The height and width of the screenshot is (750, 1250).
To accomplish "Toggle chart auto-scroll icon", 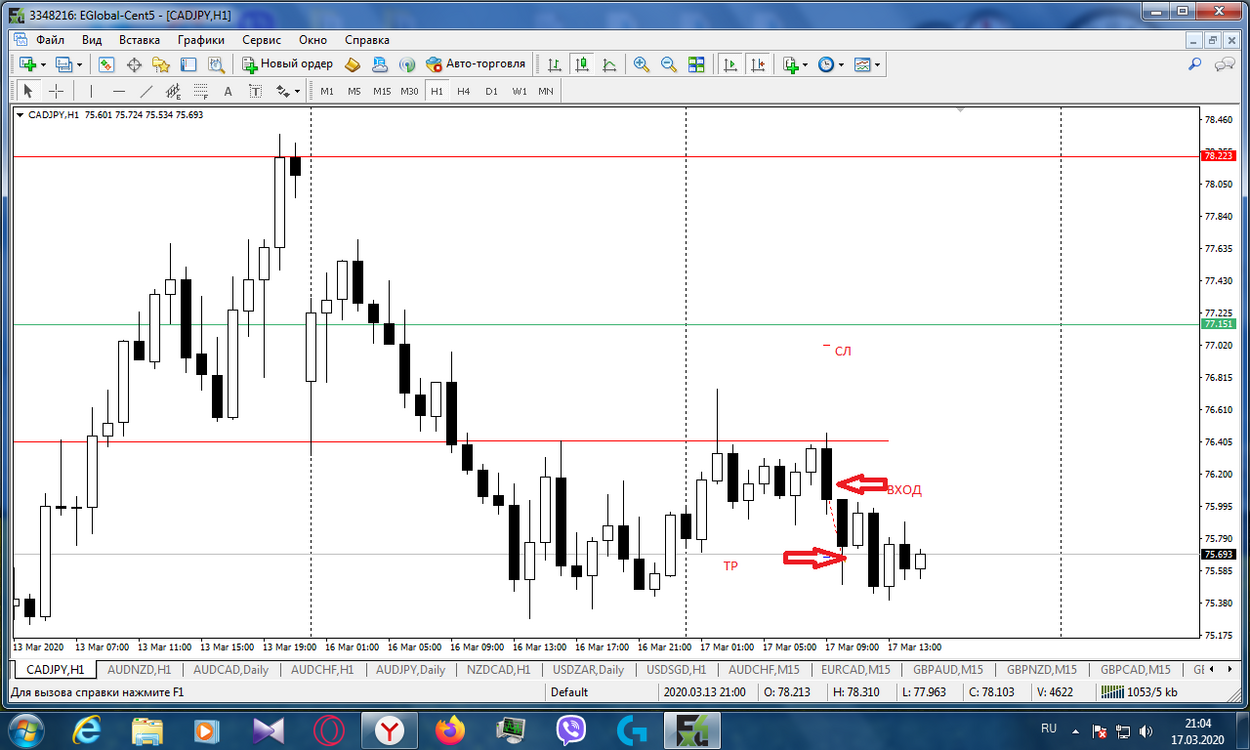I will coord(731,64).
